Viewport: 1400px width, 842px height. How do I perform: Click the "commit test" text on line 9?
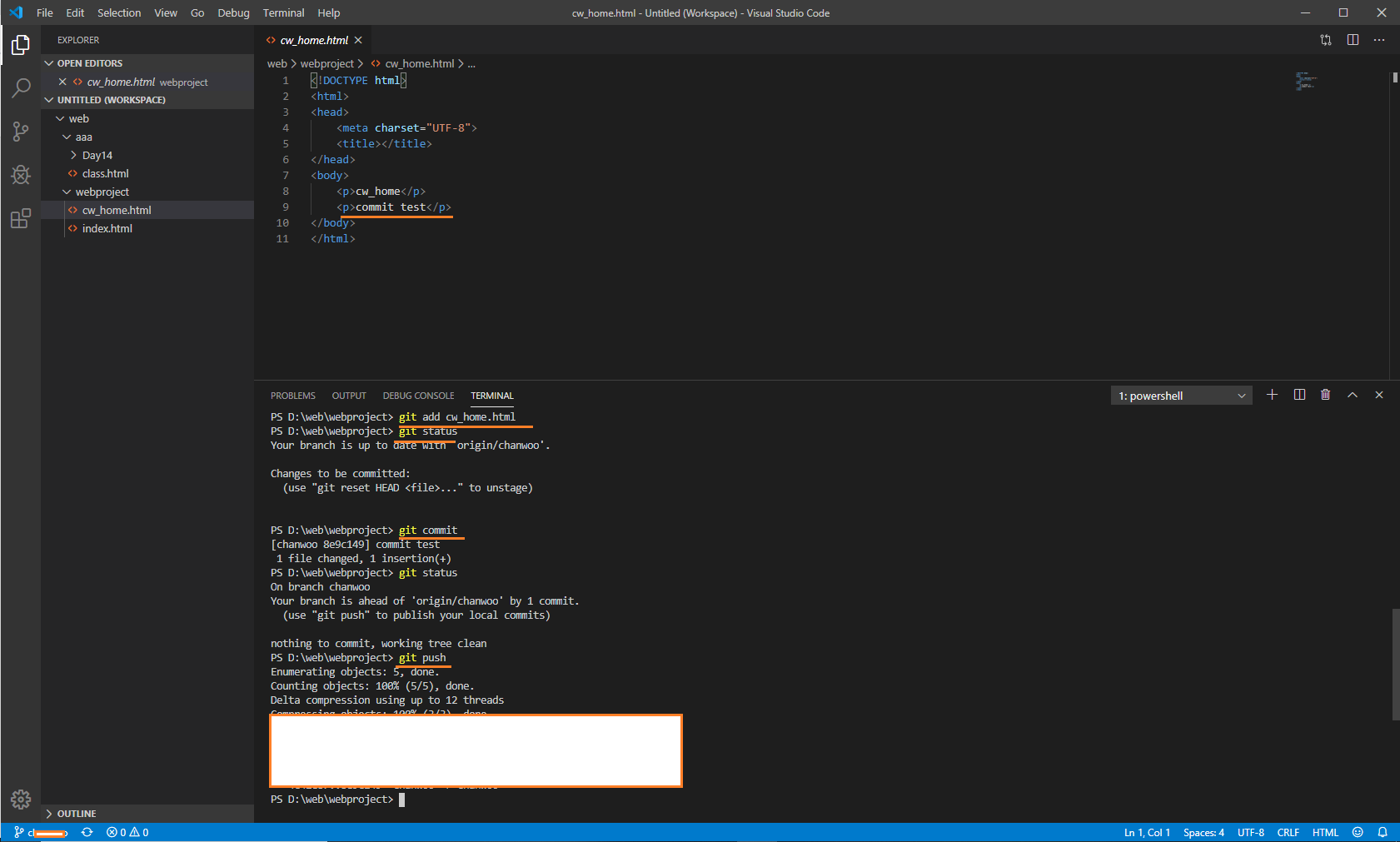(x=391, y=207)
